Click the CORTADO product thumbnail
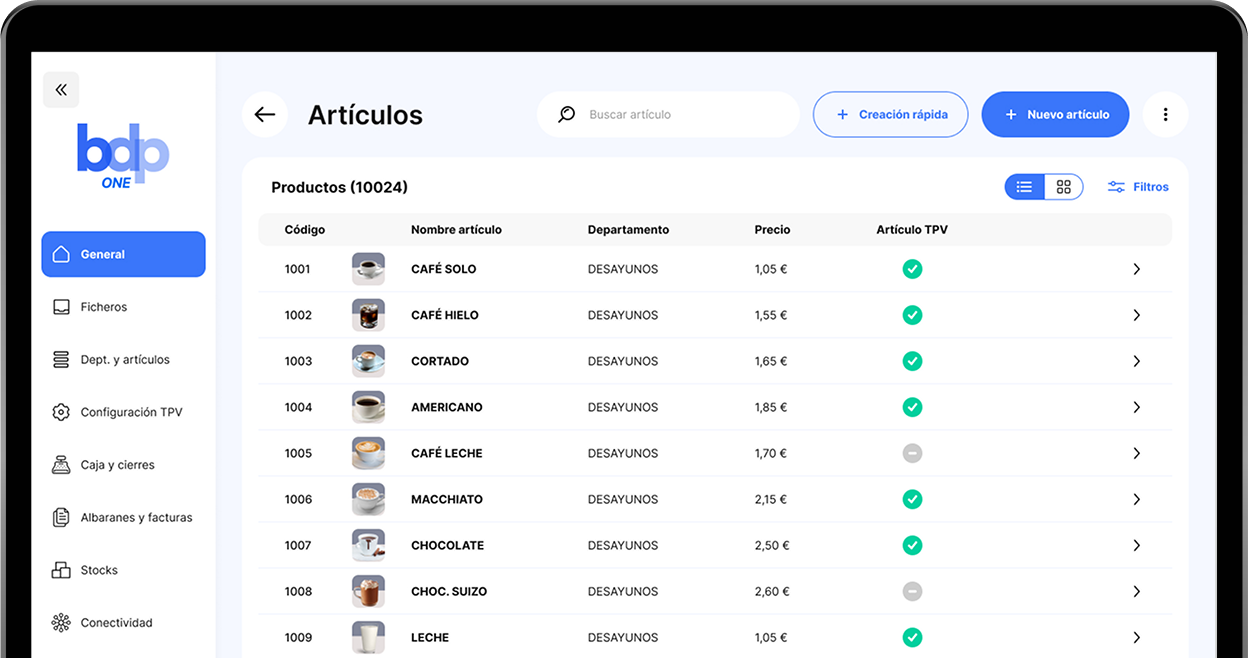The height and width of the screenshot is (658, 1248). (368, 361)
